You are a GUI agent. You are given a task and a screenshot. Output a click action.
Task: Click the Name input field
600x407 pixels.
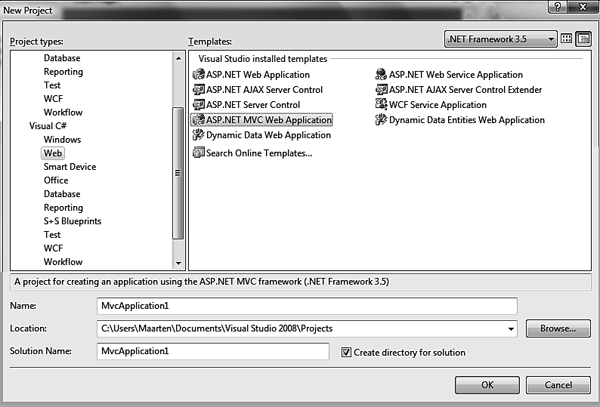[x=307, y=306]
